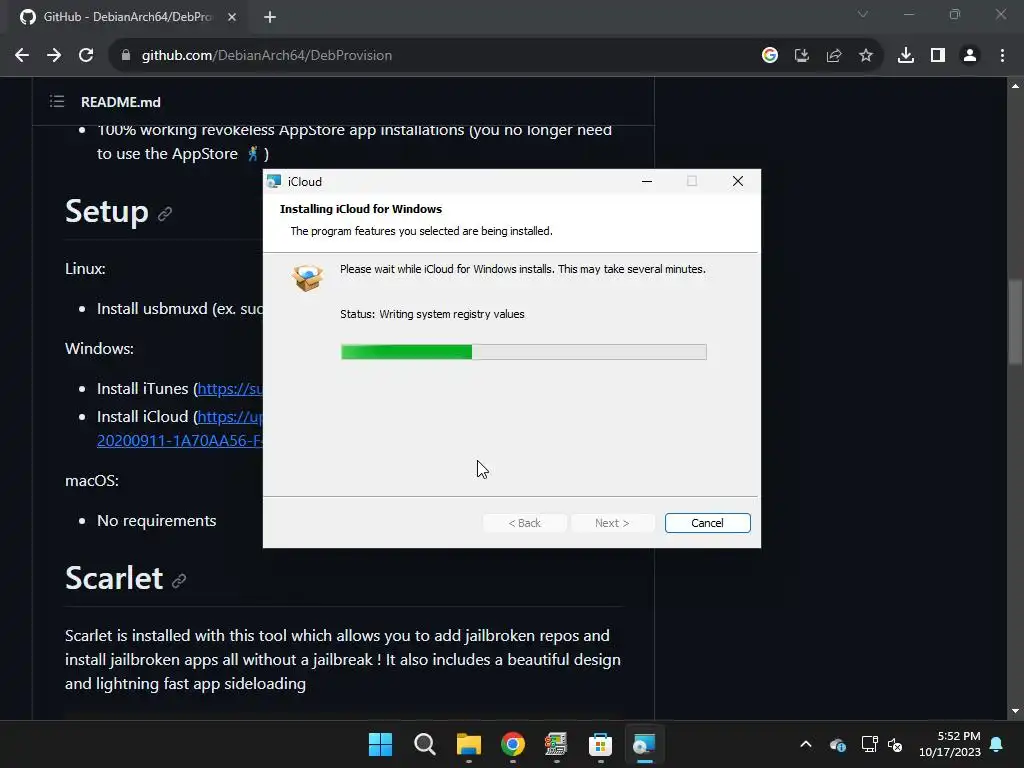The image size is (1024, 768).
Task: Click the 'No requirements' list item
Action: (157, 520)
